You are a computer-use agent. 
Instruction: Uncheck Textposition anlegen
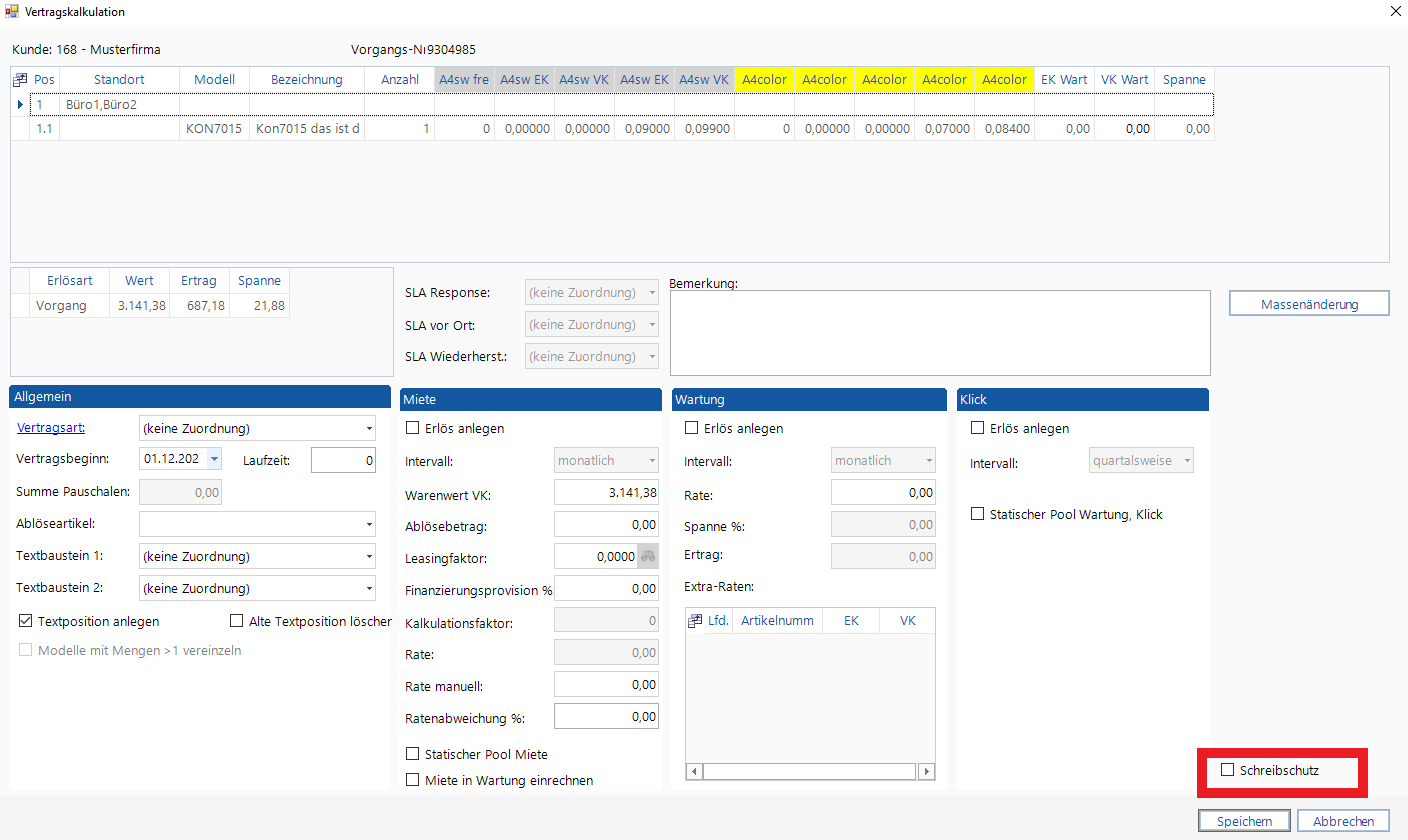(x=26, y=621)
